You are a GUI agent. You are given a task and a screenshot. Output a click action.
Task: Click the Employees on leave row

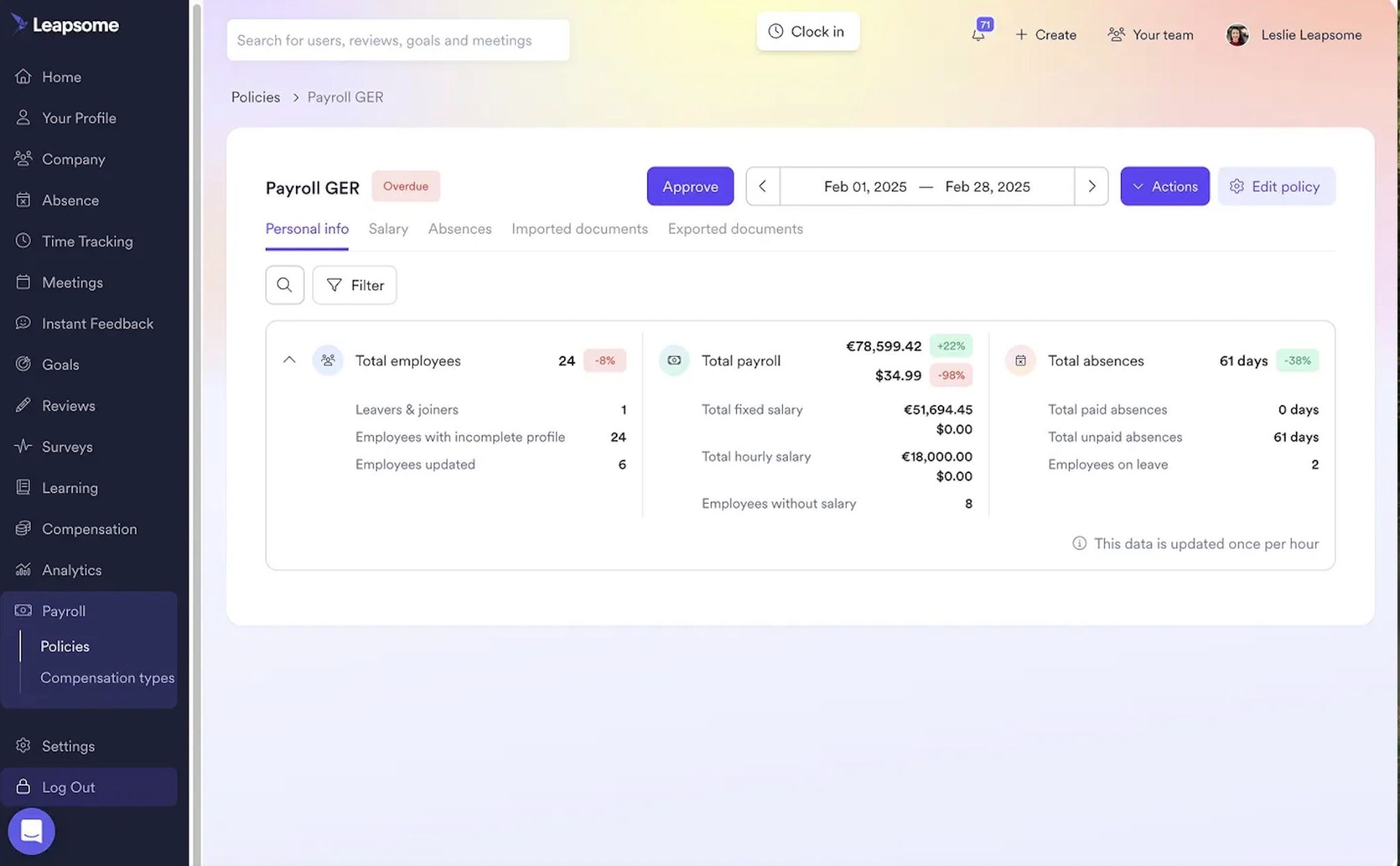click(1183, 464)
